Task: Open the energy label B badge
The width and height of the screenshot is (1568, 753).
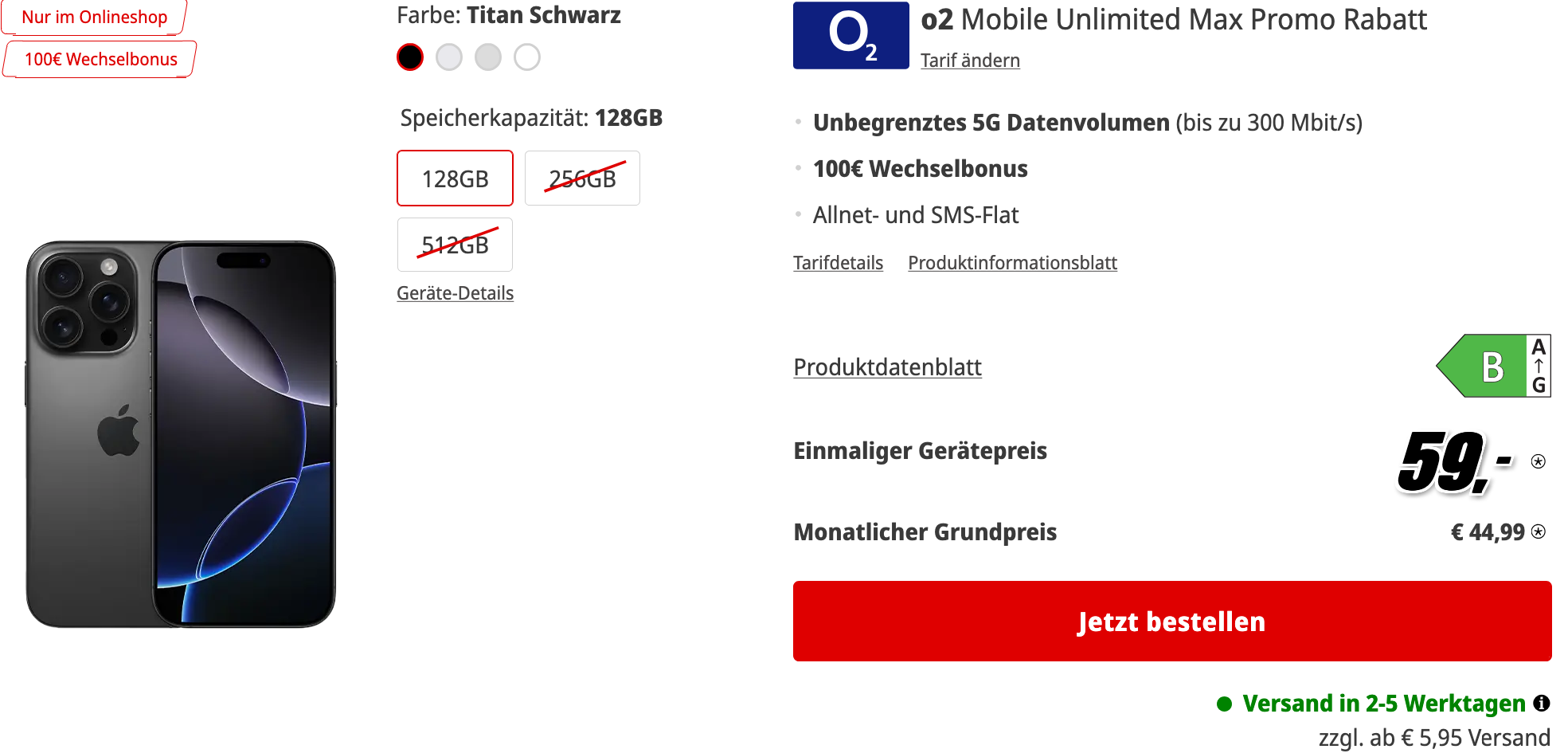Action: pyautogui.click(x=1493, y=366)
